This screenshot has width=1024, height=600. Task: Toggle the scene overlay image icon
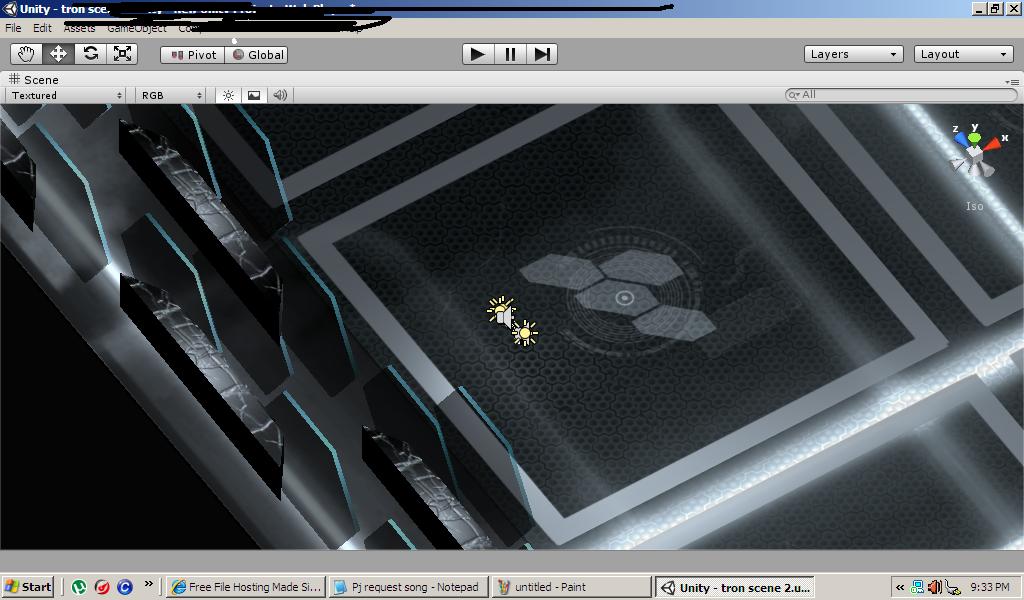pos(254,95)
